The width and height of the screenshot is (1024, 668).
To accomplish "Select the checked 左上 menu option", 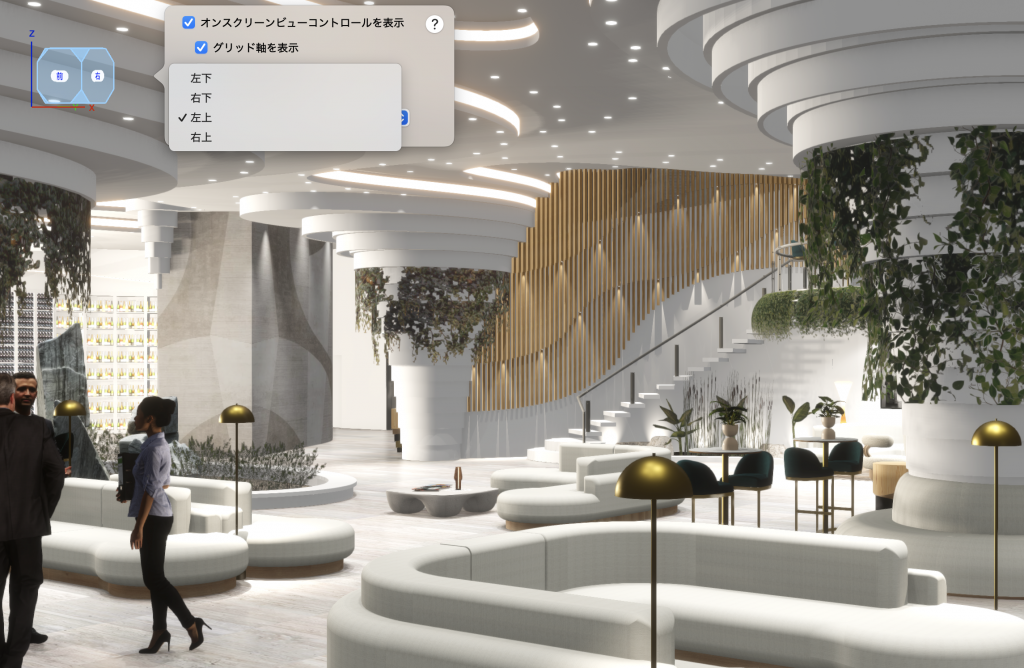I will tap(201, 117).
